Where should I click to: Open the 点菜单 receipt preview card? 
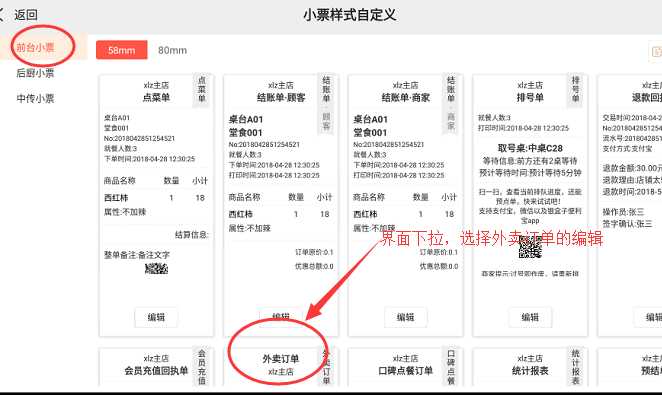(x=156, y=206)
